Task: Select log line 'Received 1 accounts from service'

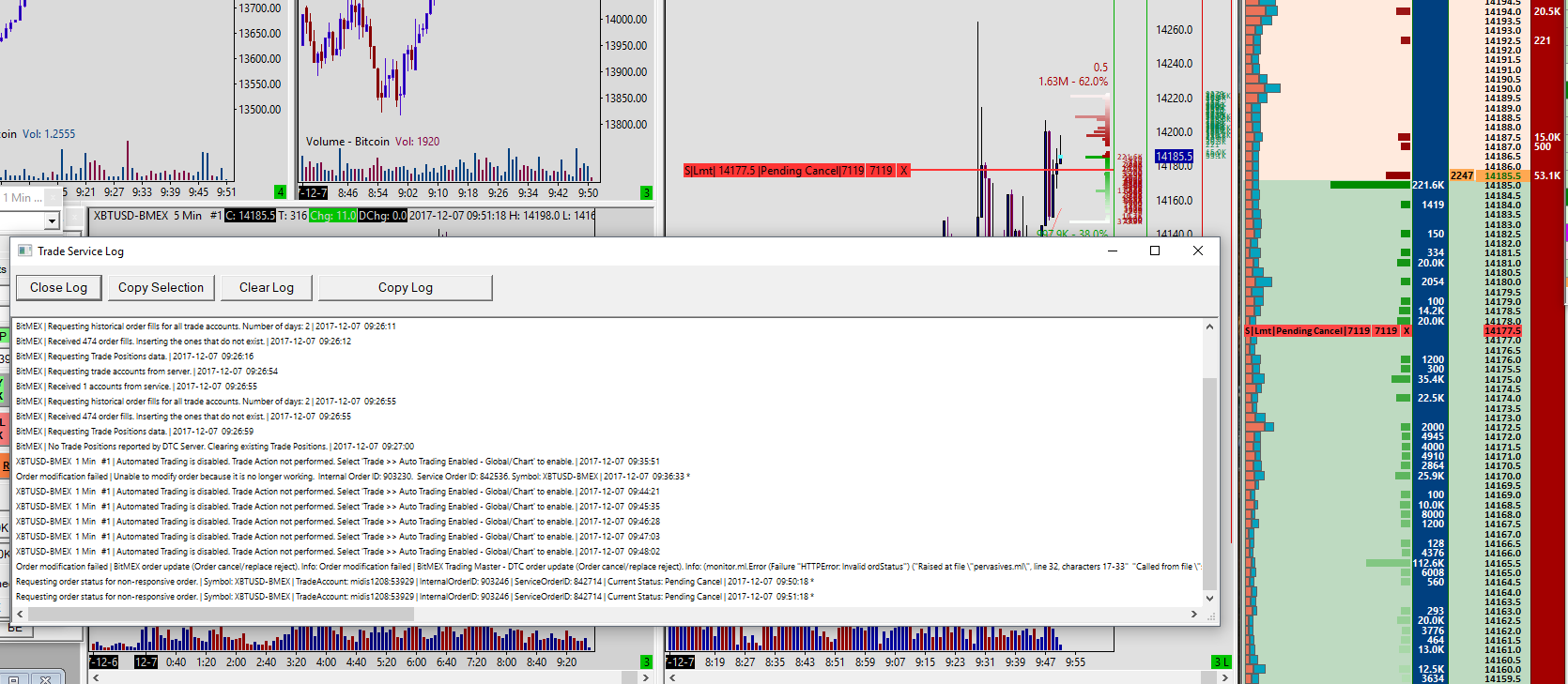Action: click(136, 387)
